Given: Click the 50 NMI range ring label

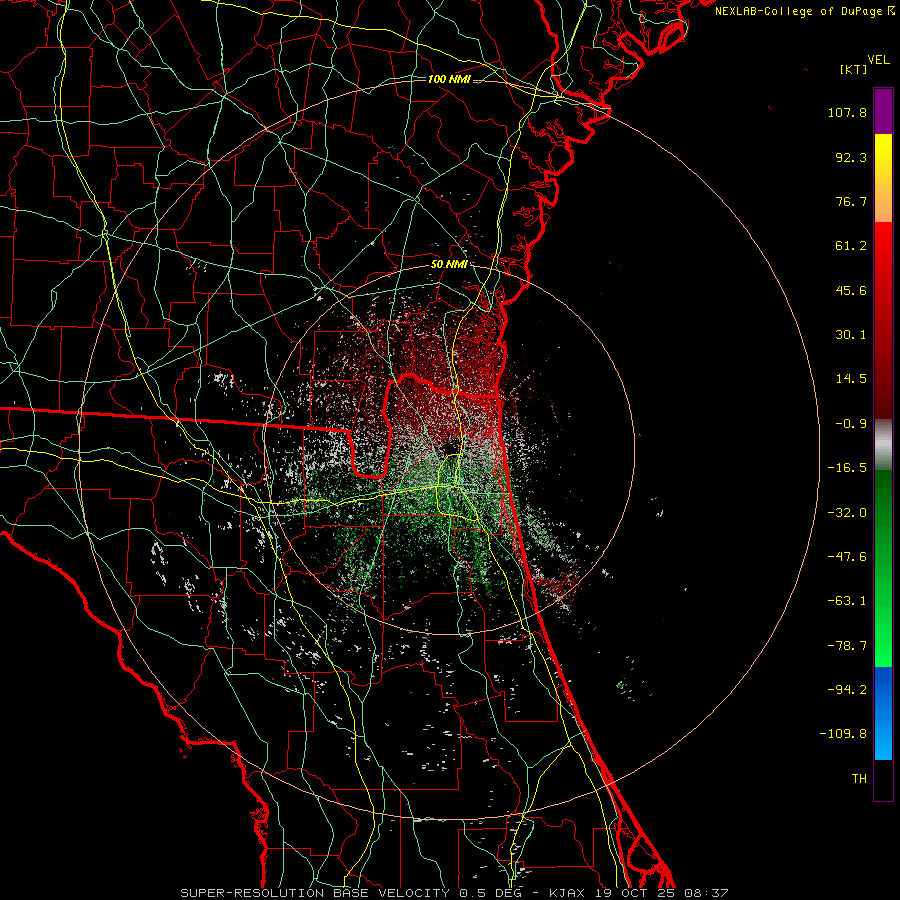Looking at the screenshot, I should (x=449, y=265).
